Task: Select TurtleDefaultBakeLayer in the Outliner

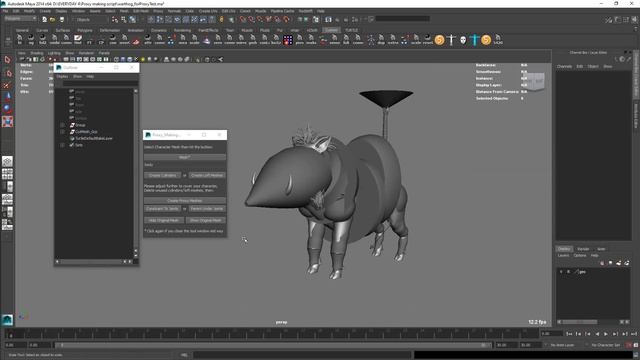Action: 93,138
